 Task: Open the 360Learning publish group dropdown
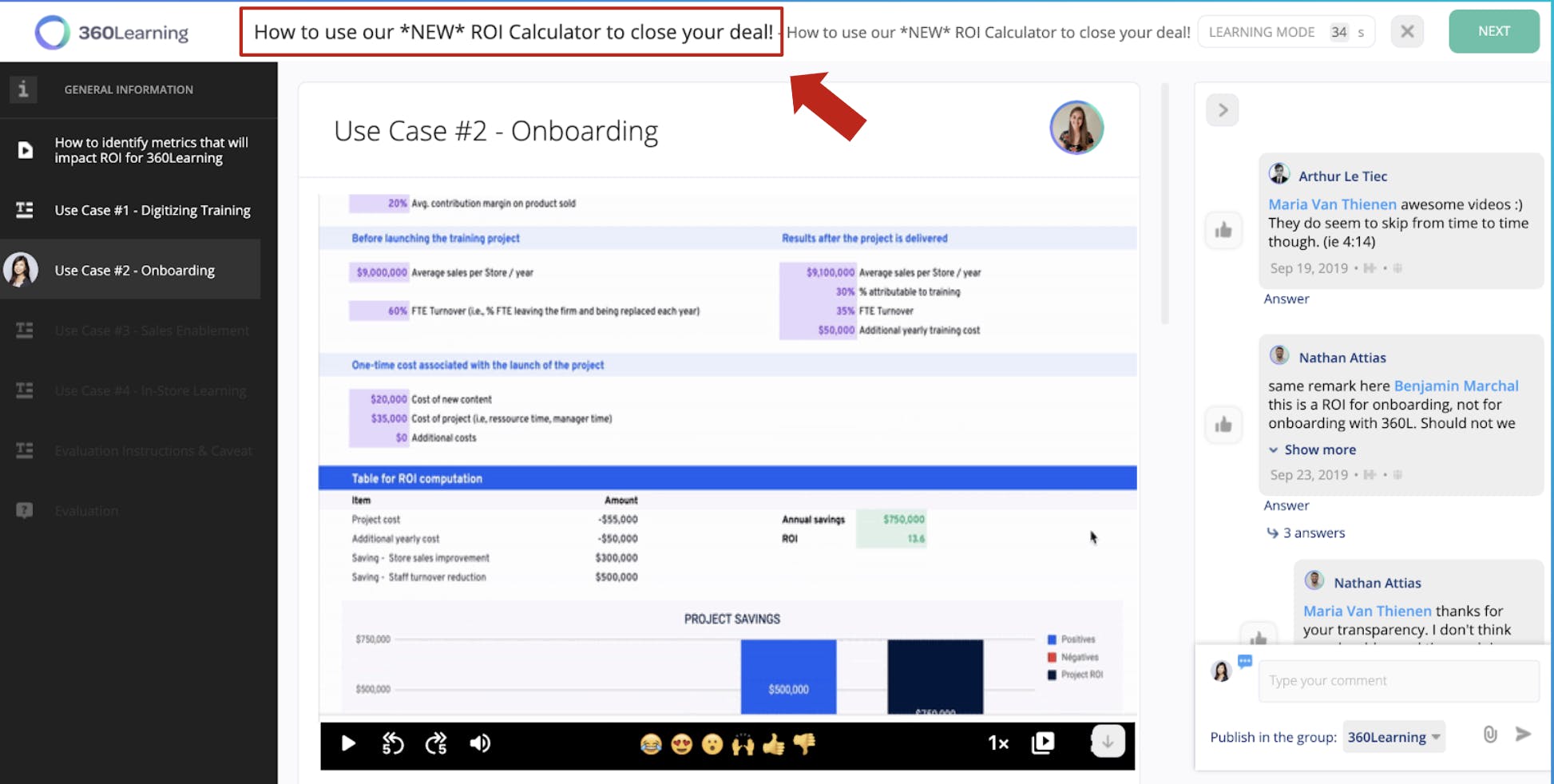tap(1393, 737)
